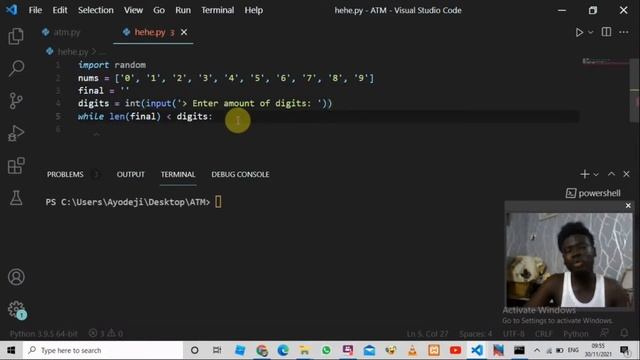Click the 'import random' code line

111,65
